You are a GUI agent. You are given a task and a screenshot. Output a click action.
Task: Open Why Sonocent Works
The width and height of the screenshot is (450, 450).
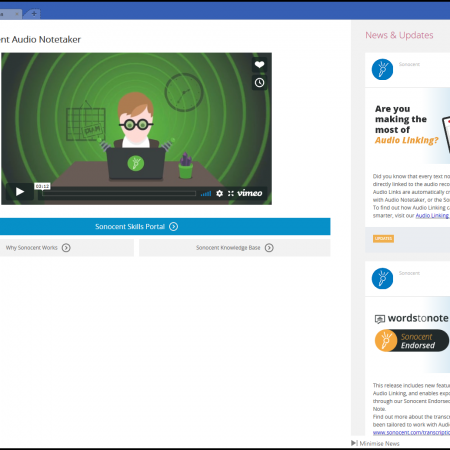(67, 248)
